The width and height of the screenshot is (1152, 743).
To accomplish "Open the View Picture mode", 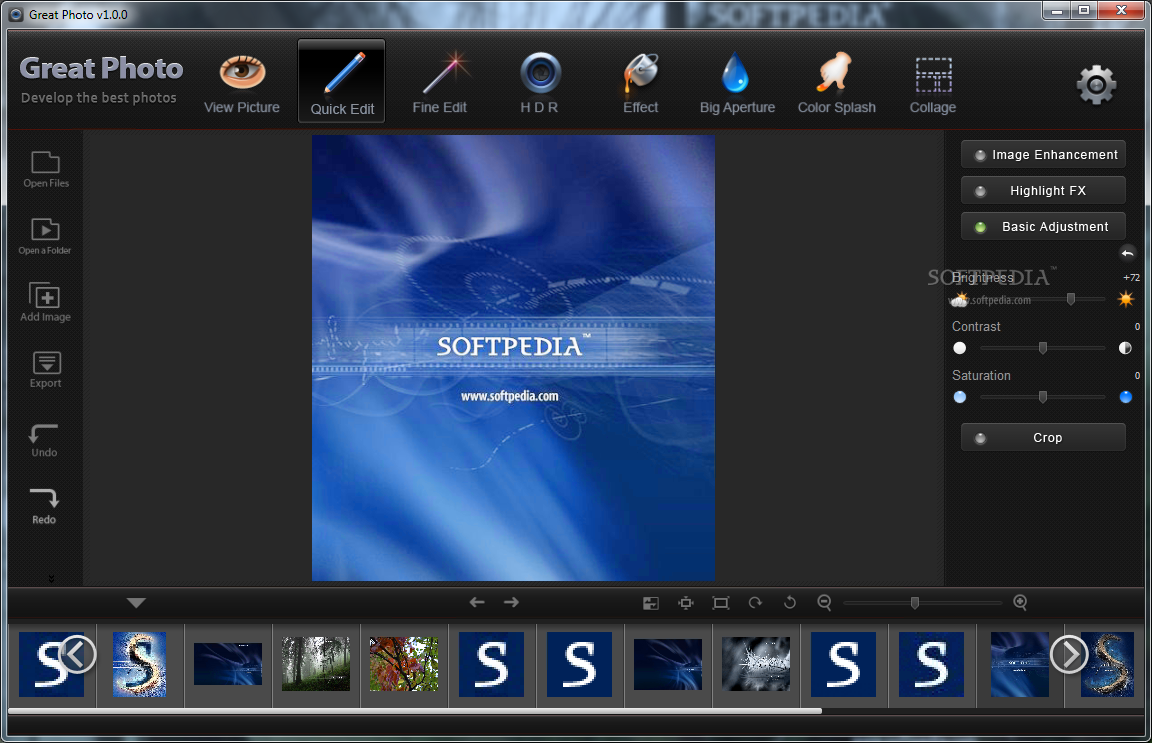I will [242, 84].
